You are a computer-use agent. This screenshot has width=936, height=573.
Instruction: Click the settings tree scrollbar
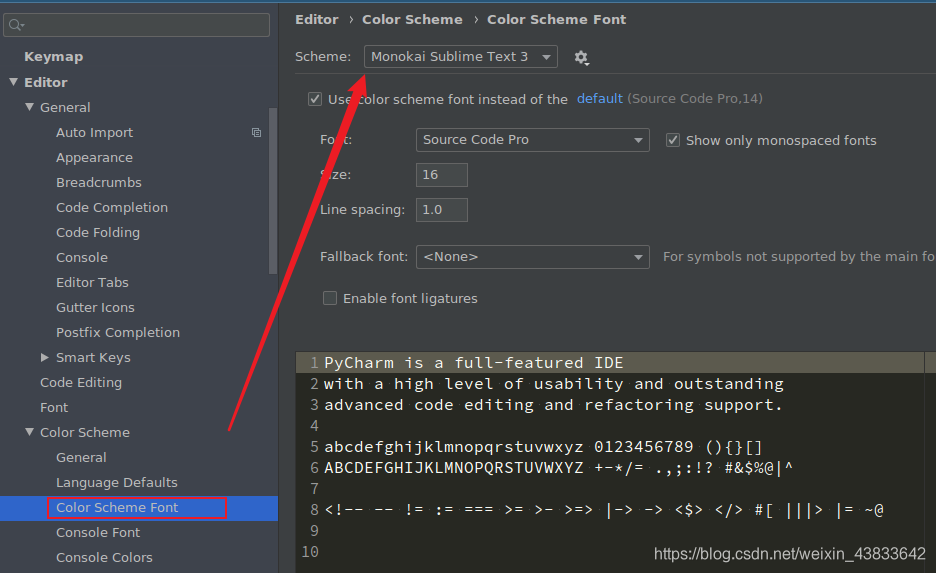pyautogui.click(x=273, y=191)
